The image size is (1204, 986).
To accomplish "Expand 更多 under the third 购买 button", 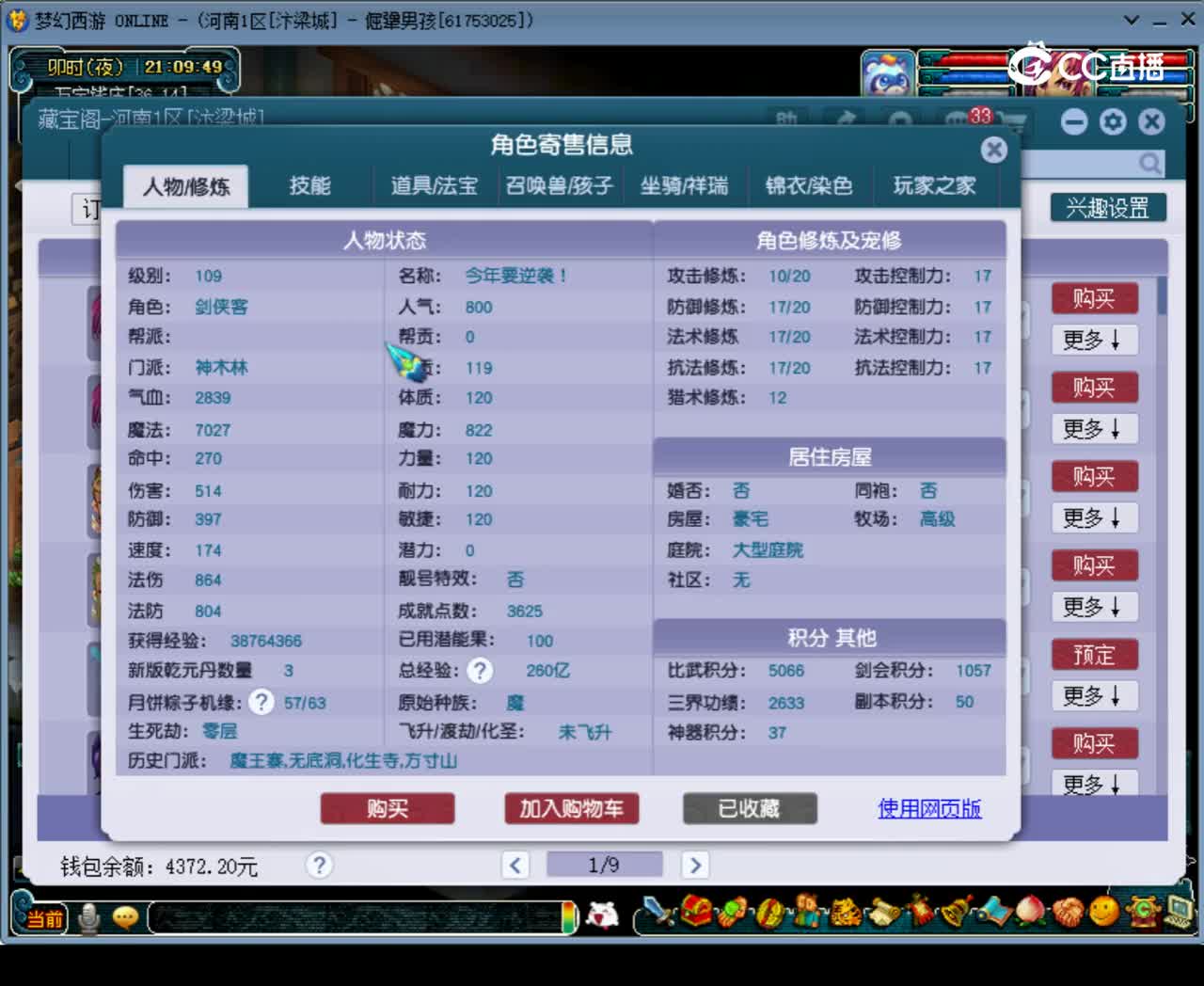I will [x=1094, y=517].
